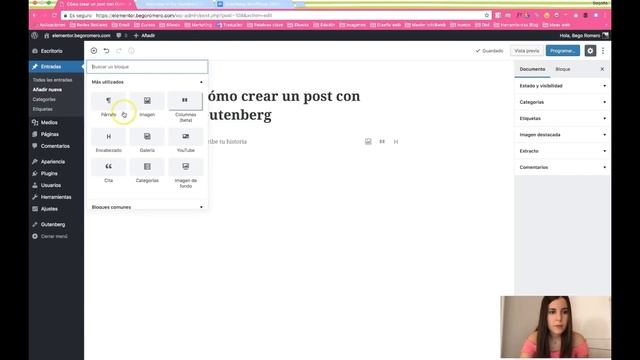
Task: Expand the Etiquetas sidebar panel
Action: [562, 118]
